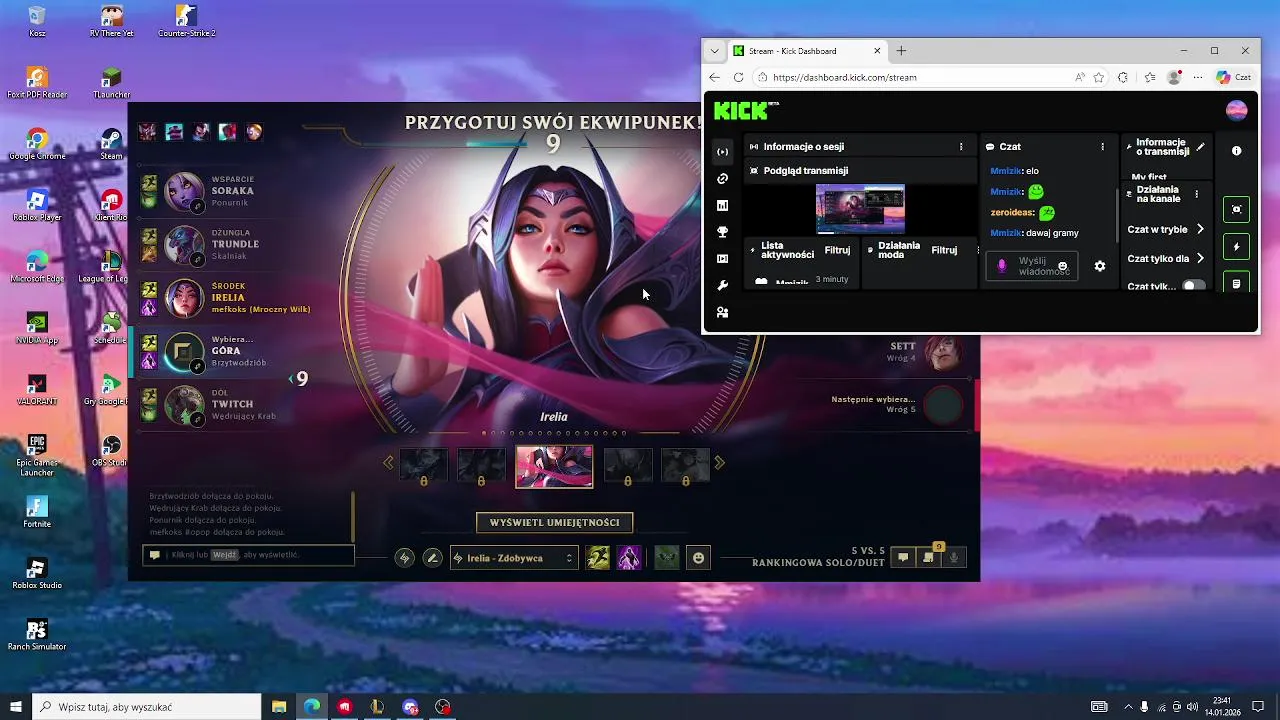Click Filtruj in Działania moda panel
The height and width of the screenshot is (720, 1280).
pos(944,250)
